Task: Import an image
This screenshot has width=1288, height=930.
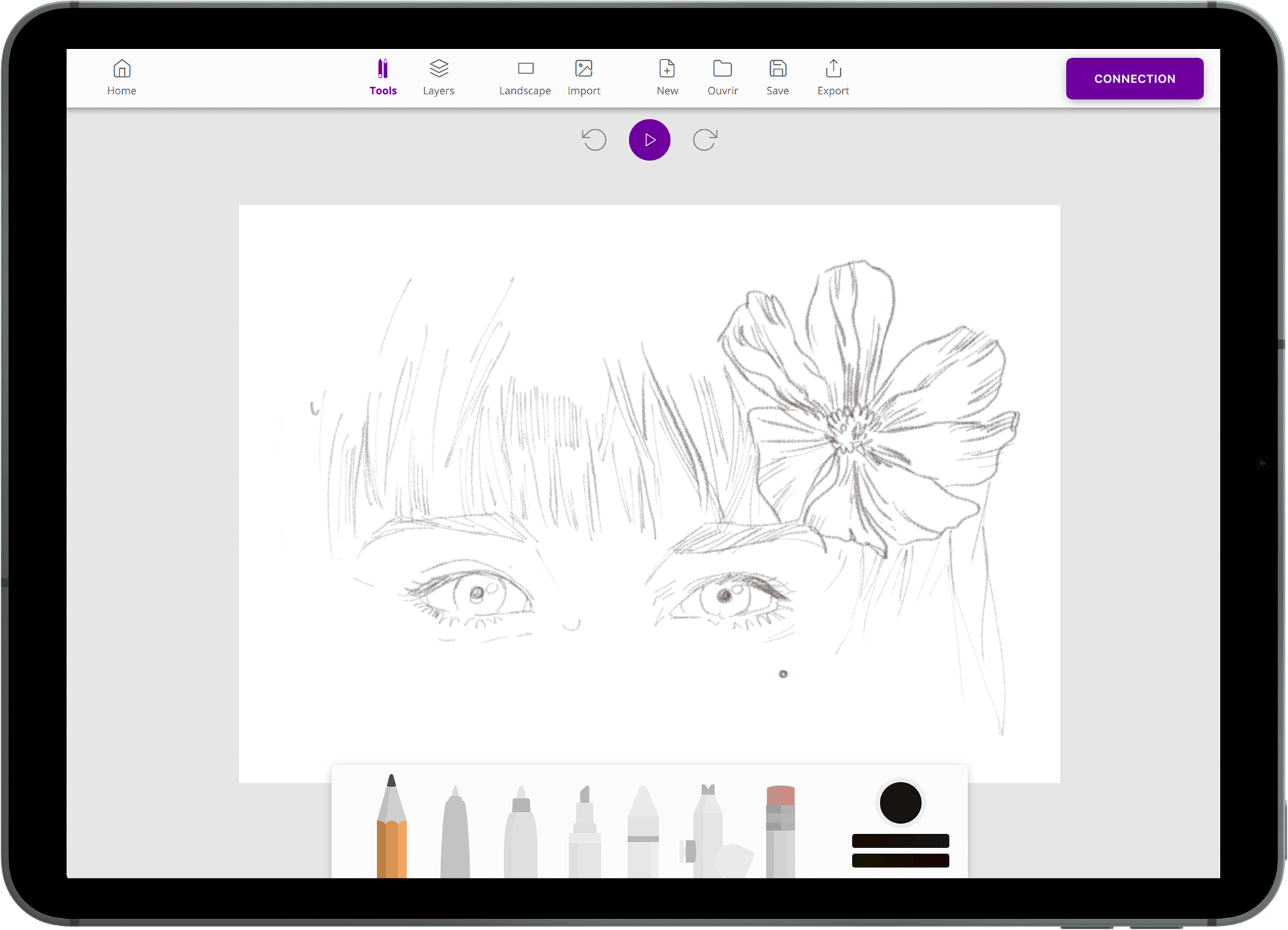Action: click(x=584, y=78)
